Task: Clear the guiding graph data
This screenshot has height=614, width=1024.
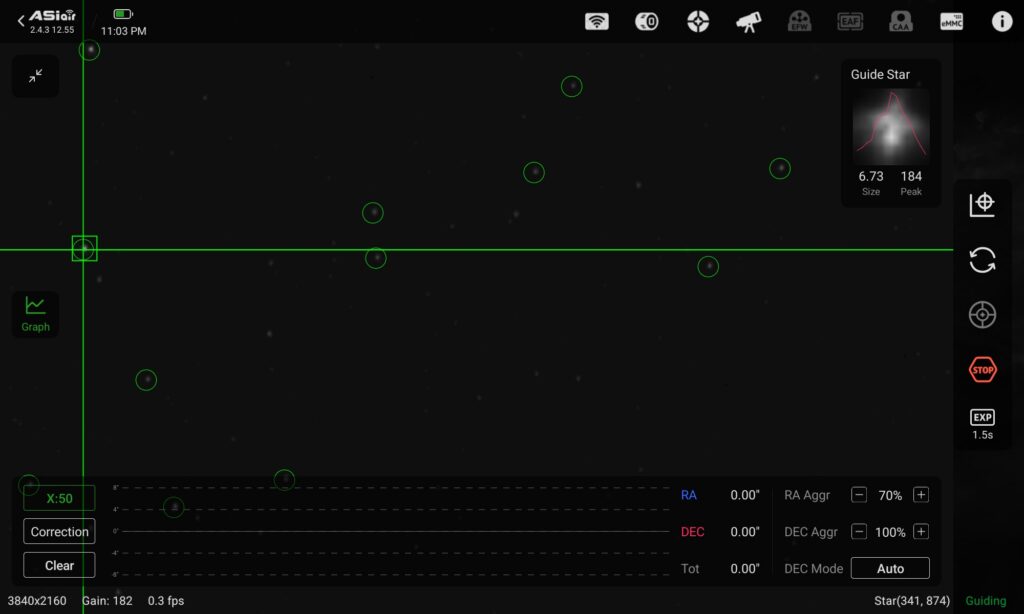Action: pos(59,565)
